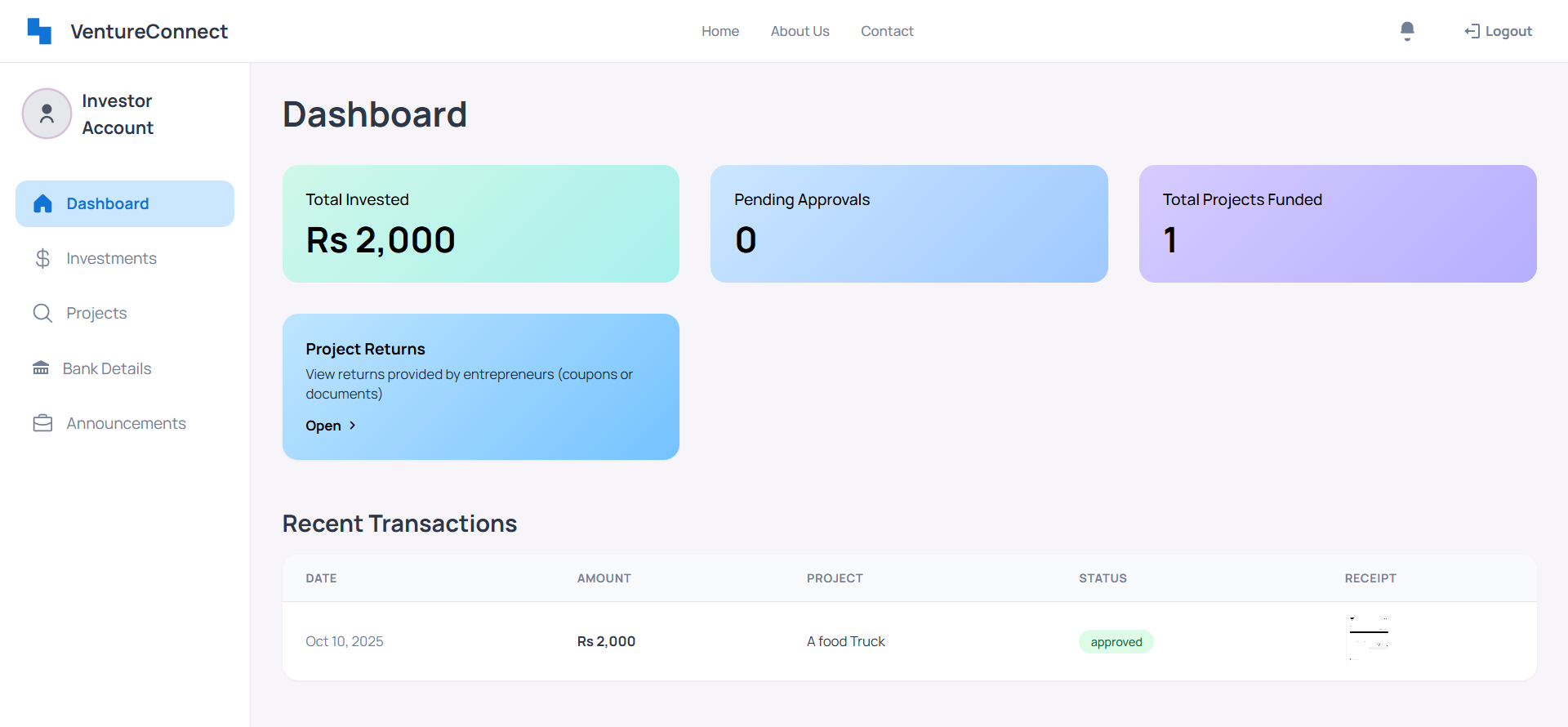Open the receipt thumbnail for A food Truck
This screenshot has height=727, width=1568.
click(x=1369, y=638)
